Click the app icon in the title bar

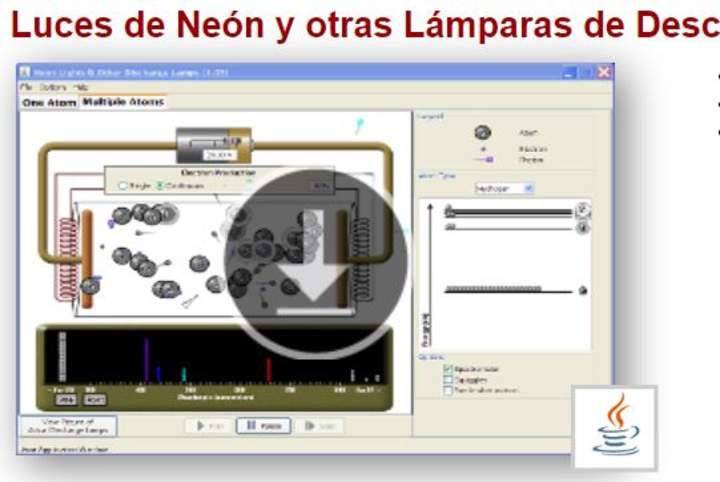25,72
